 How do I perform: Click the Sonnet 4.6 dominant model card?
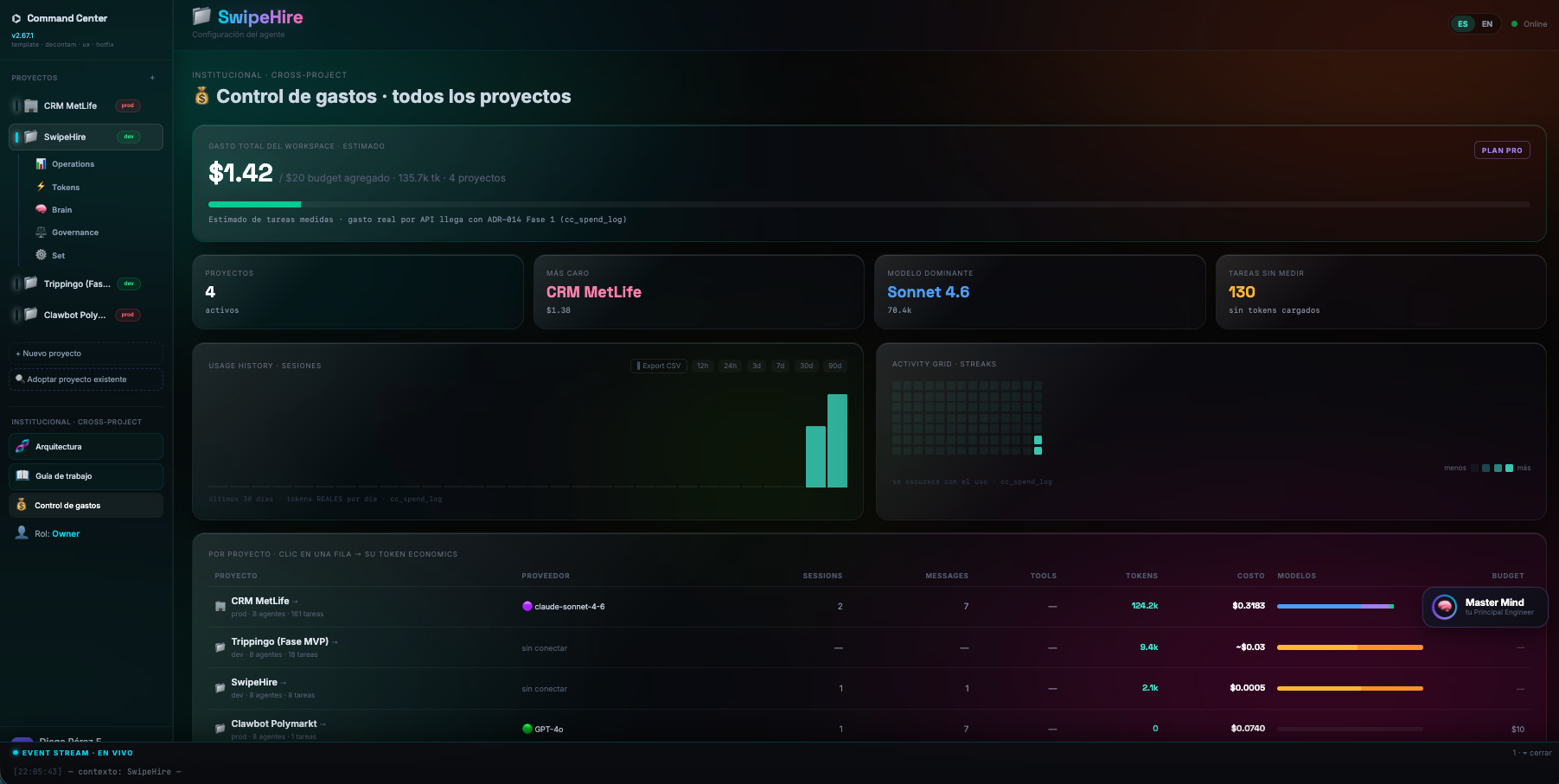(1039, 291)
